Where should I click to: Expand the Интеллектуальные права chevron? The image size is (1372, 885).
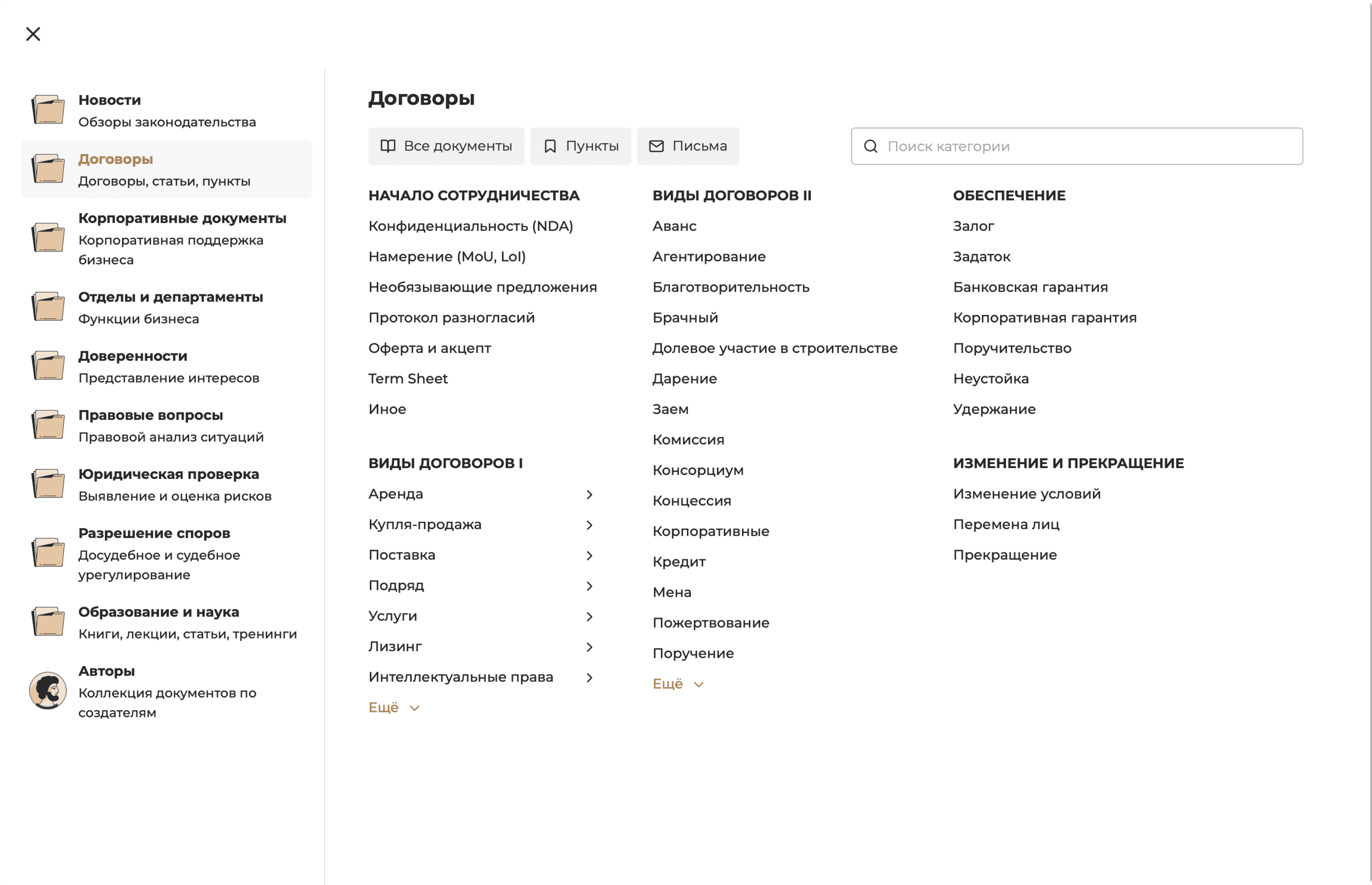pyautogui.click(x=589, y=678)
